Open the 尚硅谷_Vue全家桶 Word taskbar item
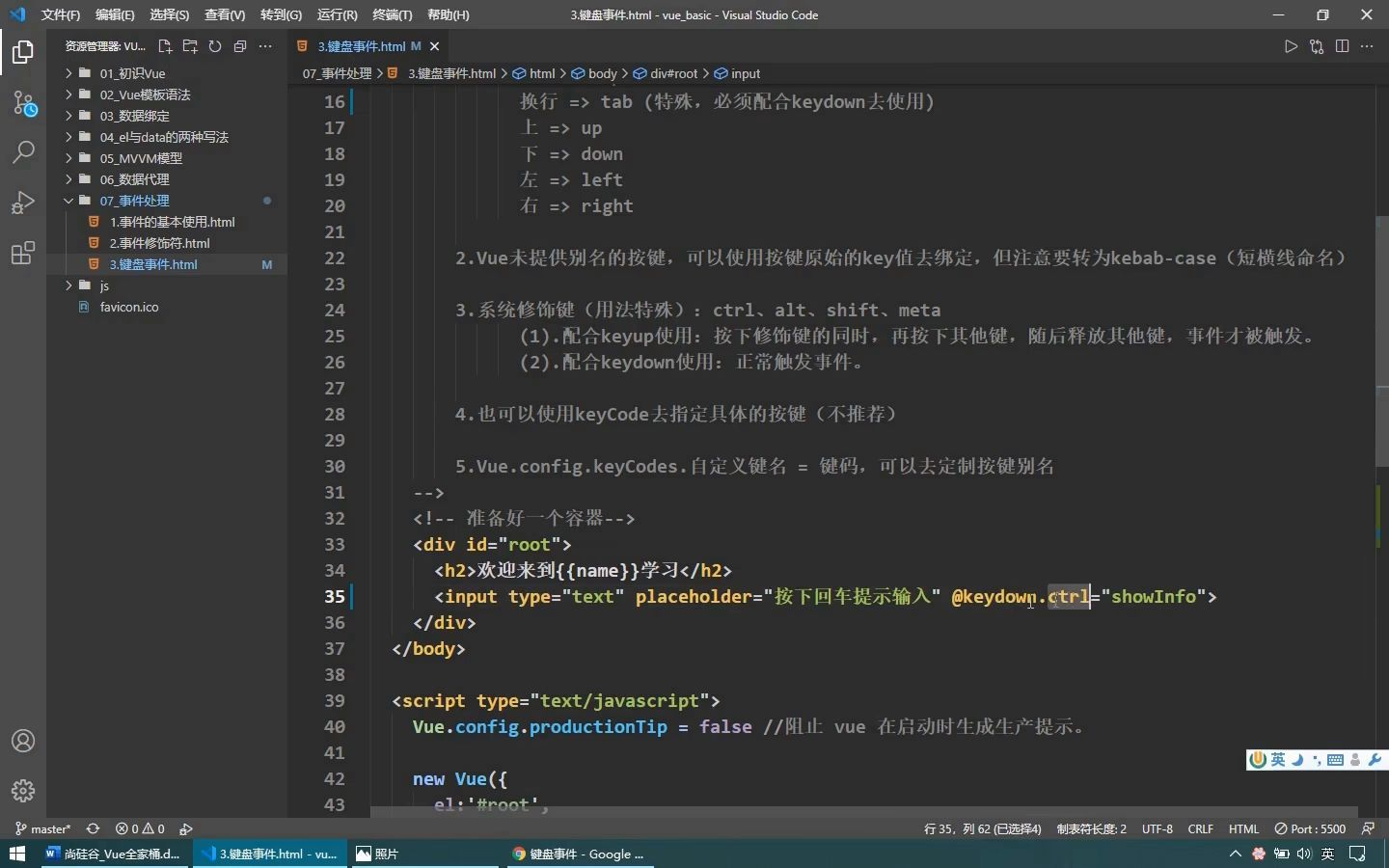This screenshot has height=868, width=1389. coord(114,854)
